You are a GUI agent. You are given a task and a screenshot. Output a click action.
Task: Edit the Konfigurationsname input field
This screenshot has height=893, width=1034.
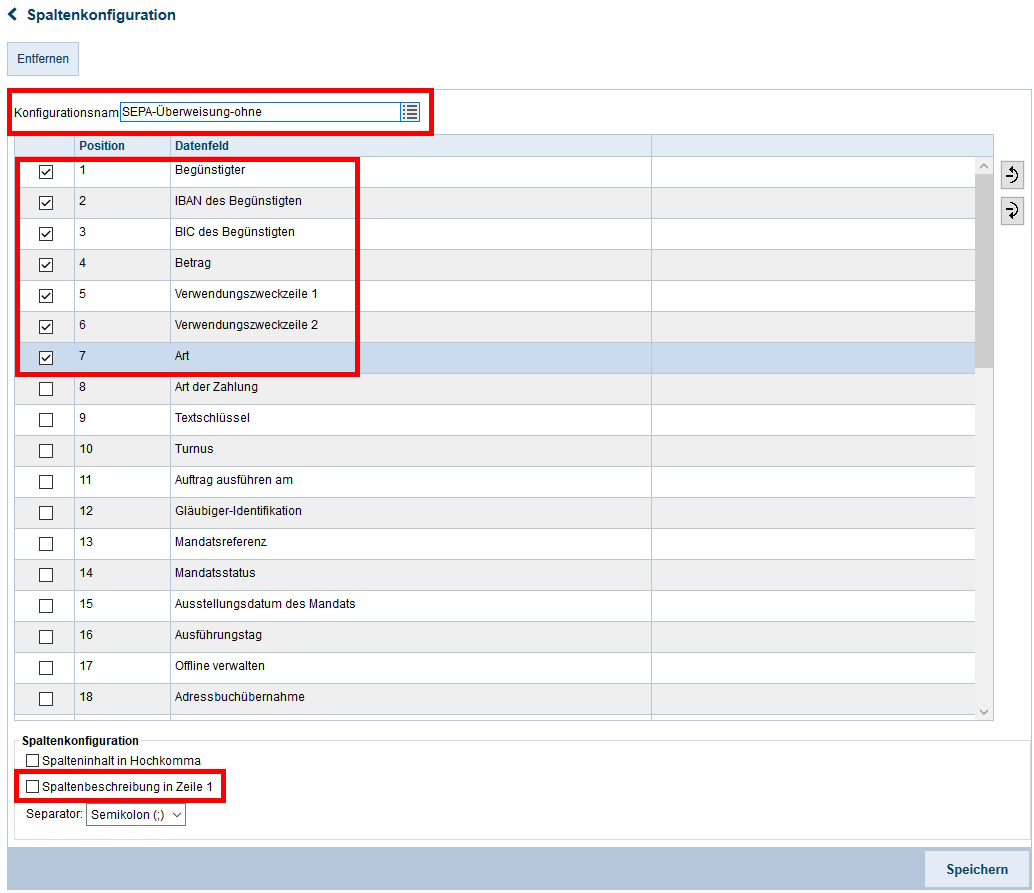(260, 112)
